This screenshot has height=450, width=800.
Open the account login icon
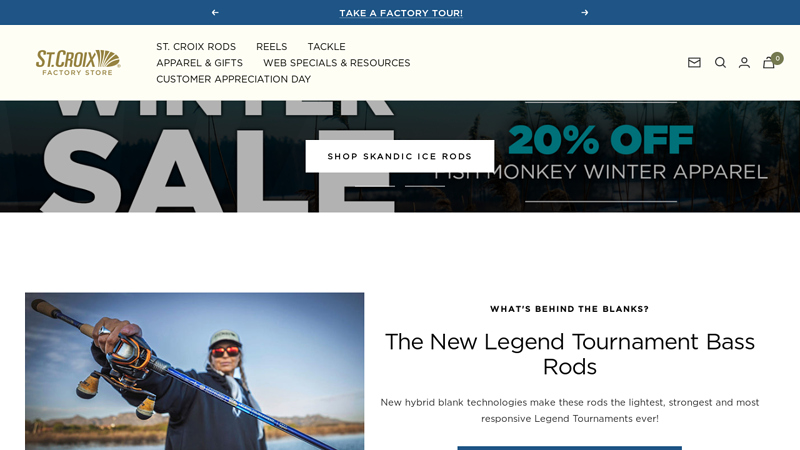(744, 62)
